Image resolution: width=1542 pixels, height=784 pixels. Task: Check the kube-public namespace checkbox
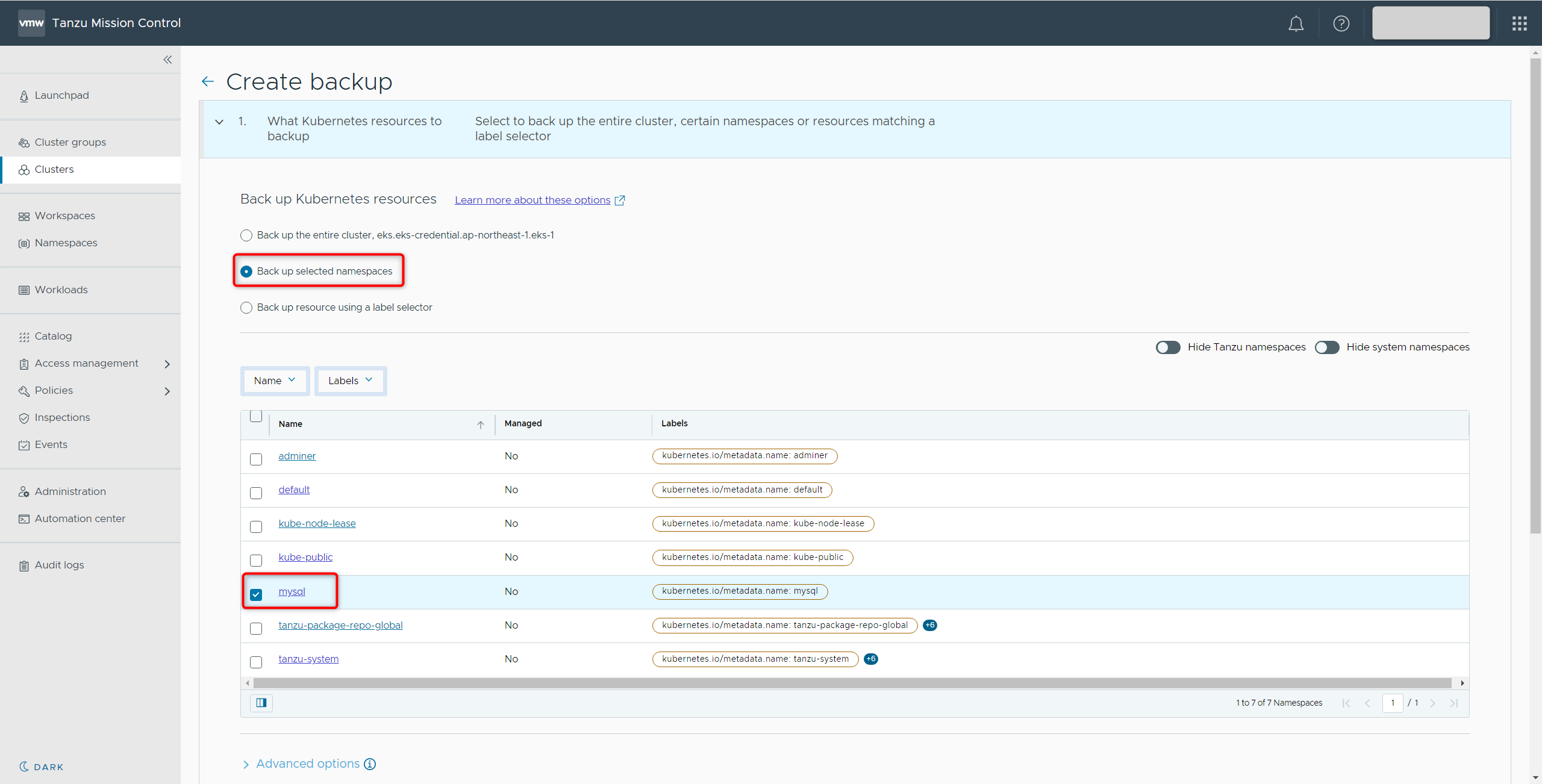pyautogui.click(x=256, y=560)
